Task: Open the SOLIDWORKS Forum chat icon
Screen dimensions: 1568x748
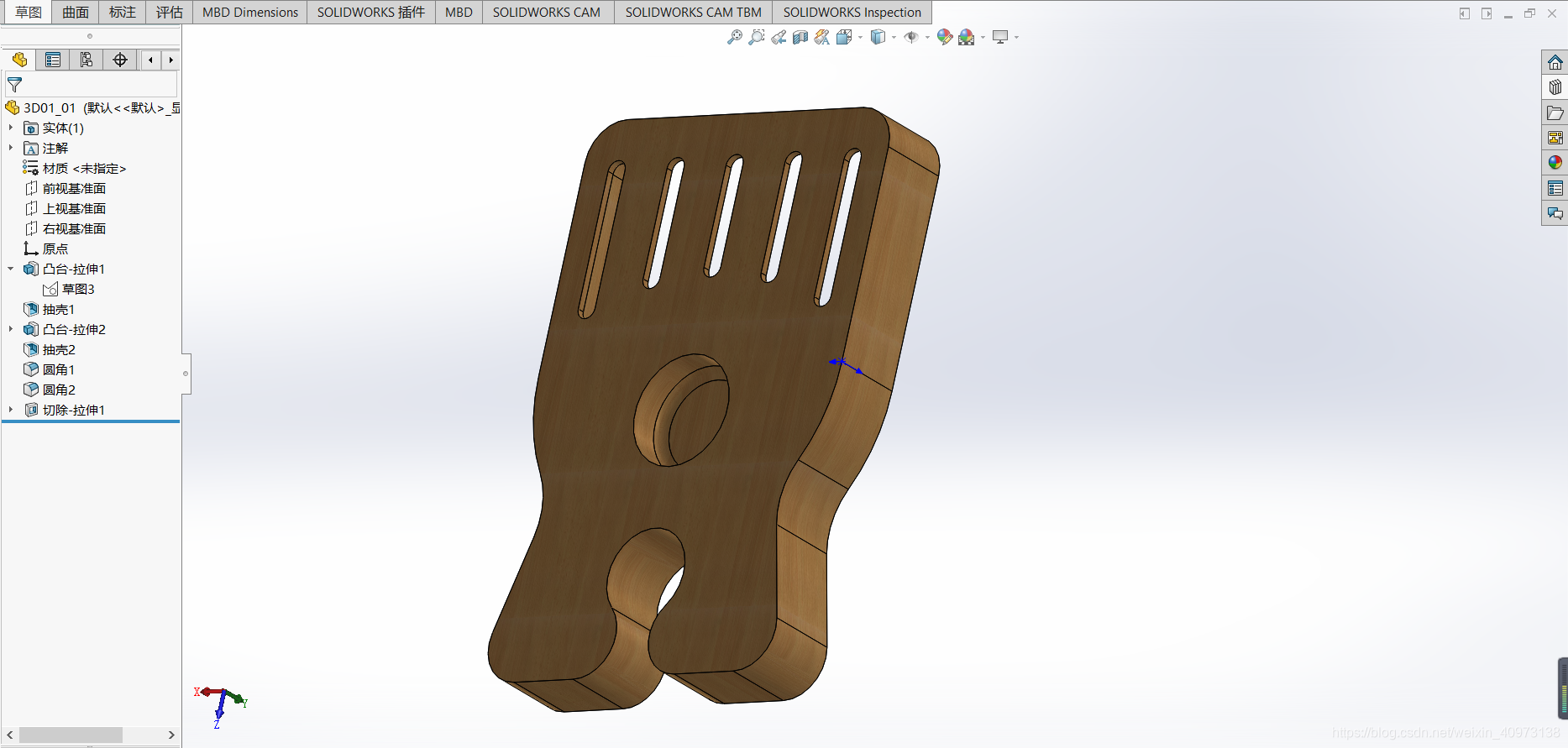Action: [1555, 213]
